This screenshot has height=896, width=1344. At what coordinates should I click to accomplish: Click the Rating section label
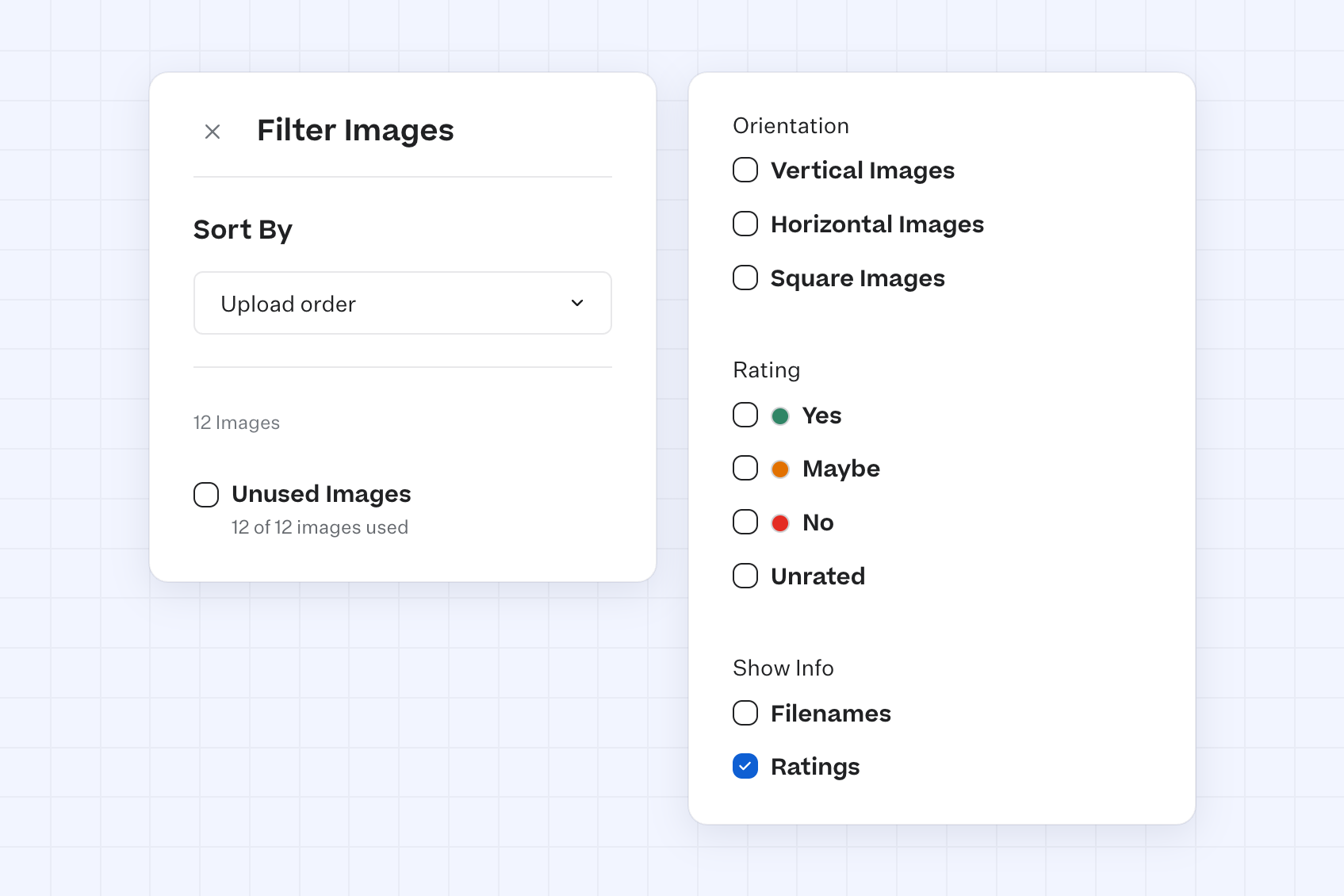pyautogui.click(x=766, y=370)
